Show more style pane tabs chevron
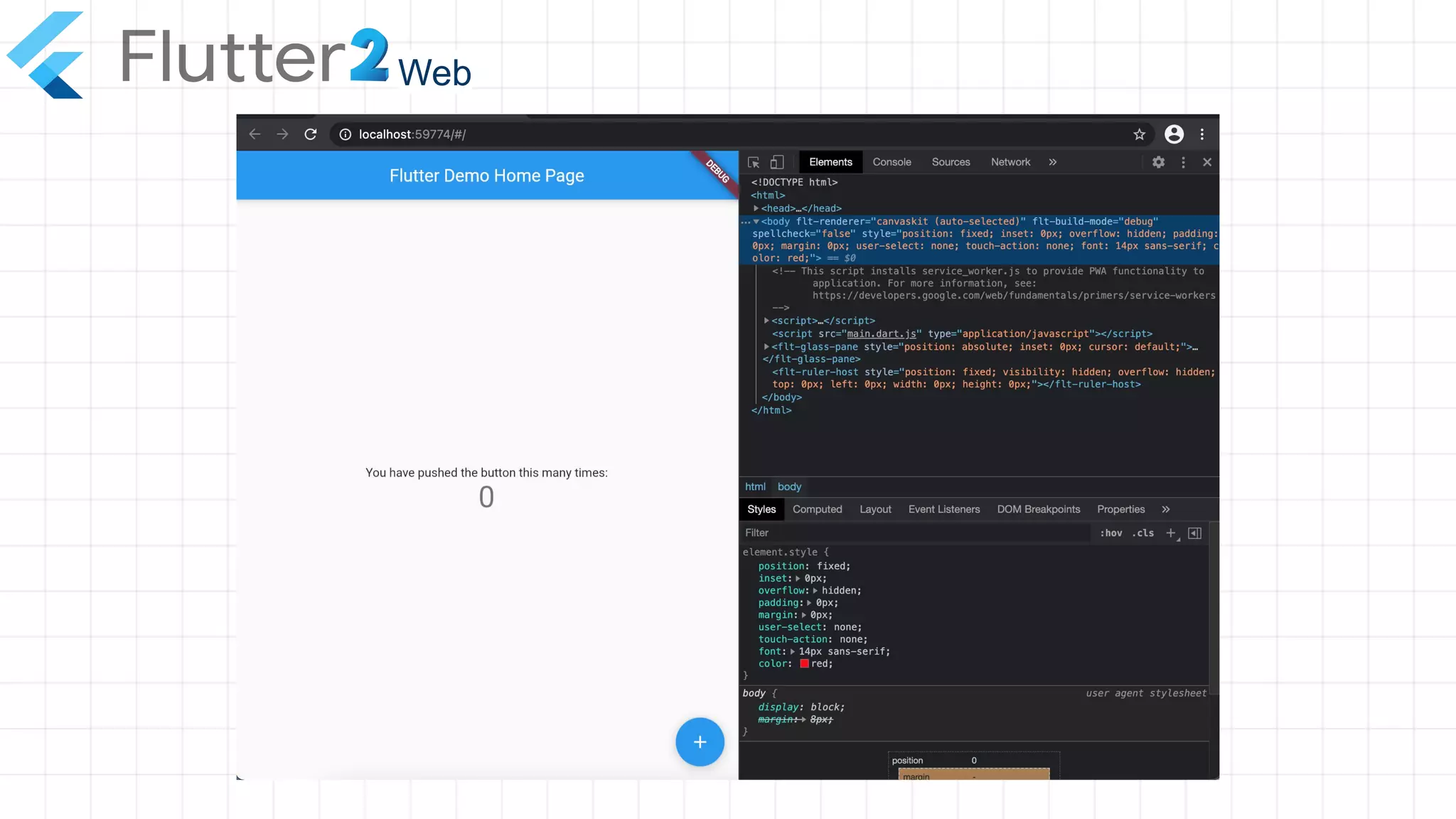 1165,509
